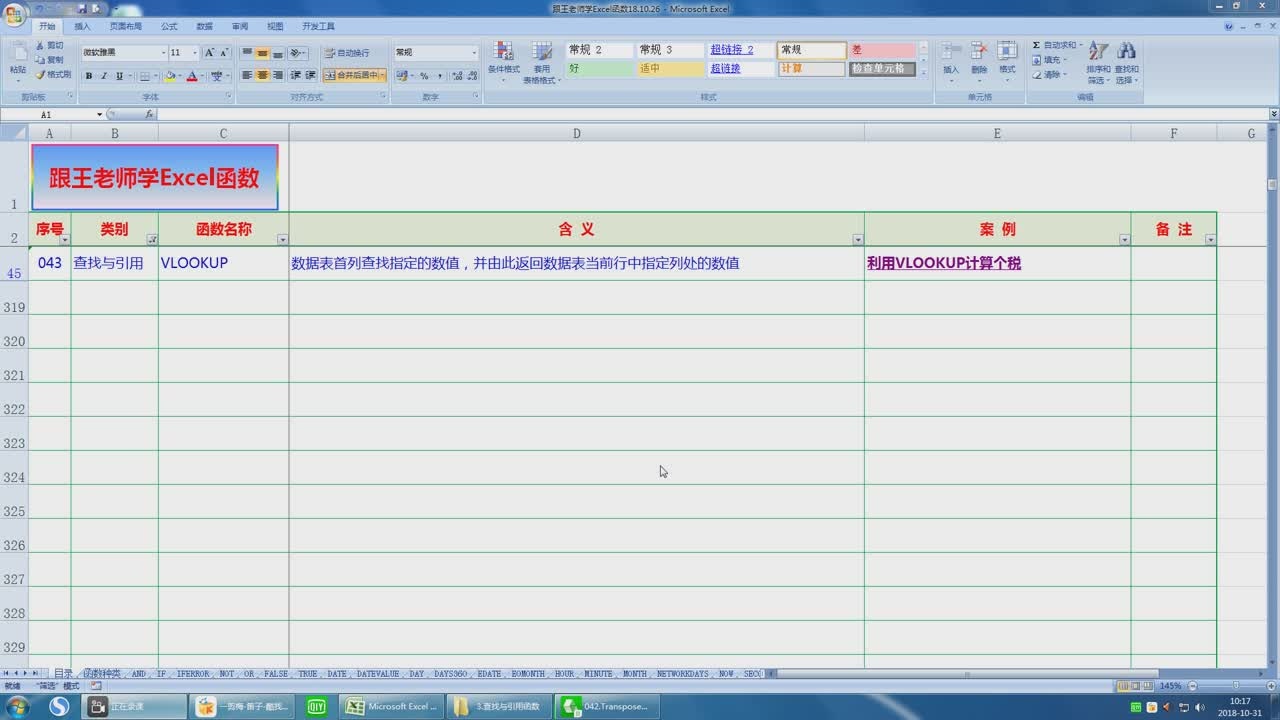1280x720 pixels.
Task: Open the text orientation icon
Action: (296, 52)
